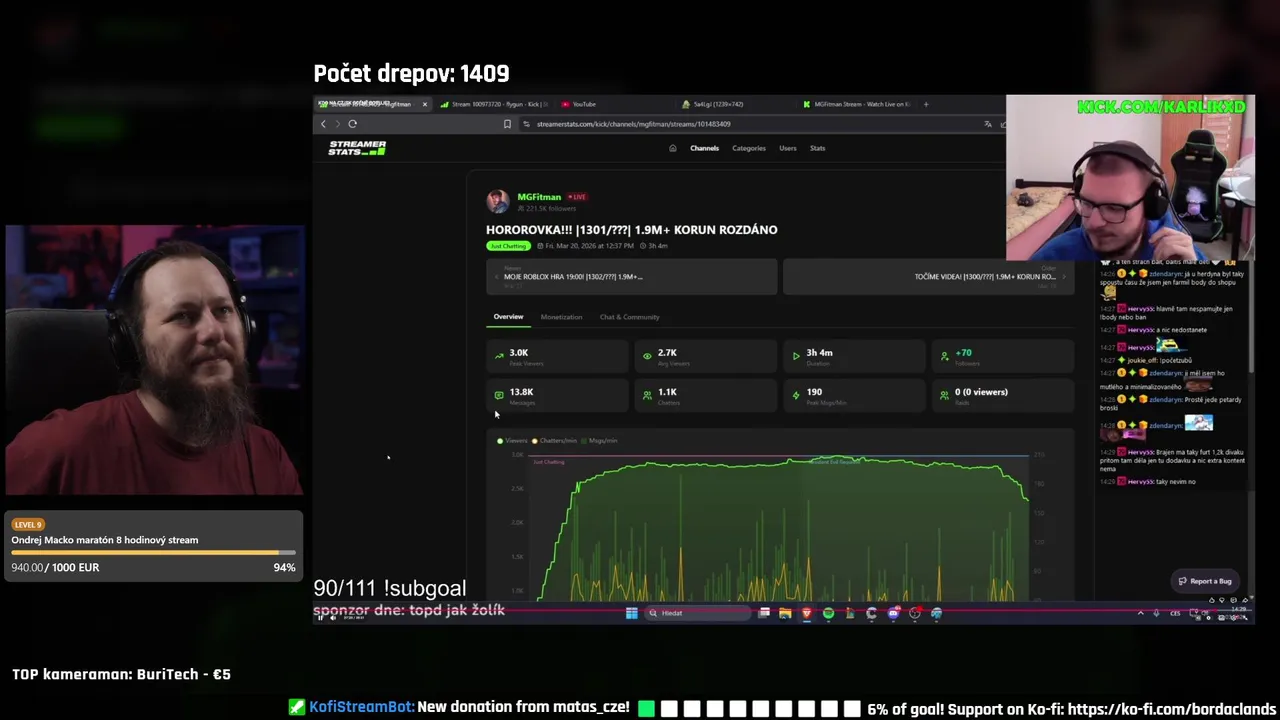Image resolution: width=1280 pixels, height=720 pixels.
Task: Click the eye icon on the Avg Viewers card
Action: click(x=647, y=355)
